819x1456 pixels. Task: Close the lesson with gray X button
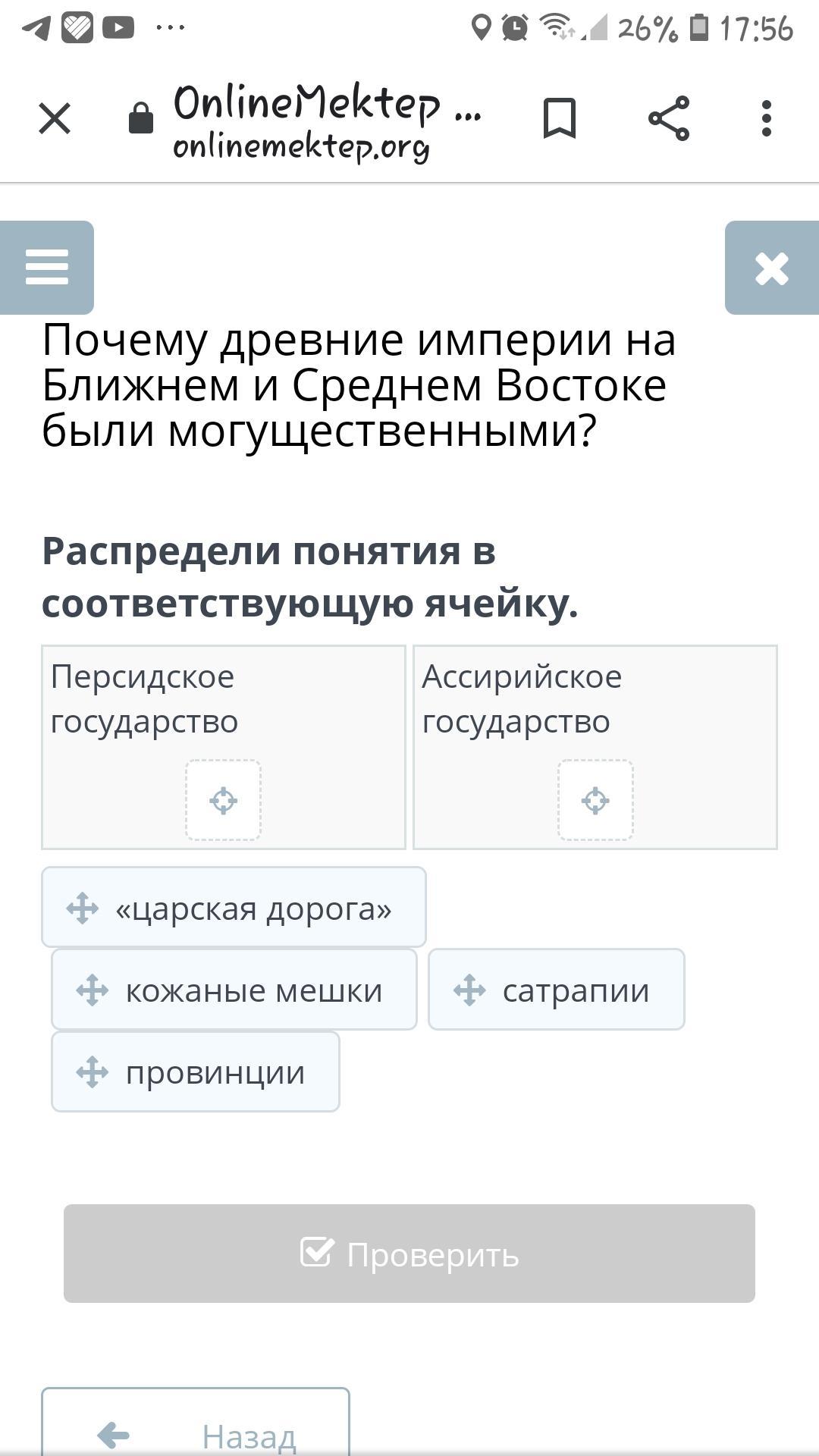click(x=771, y=268)
